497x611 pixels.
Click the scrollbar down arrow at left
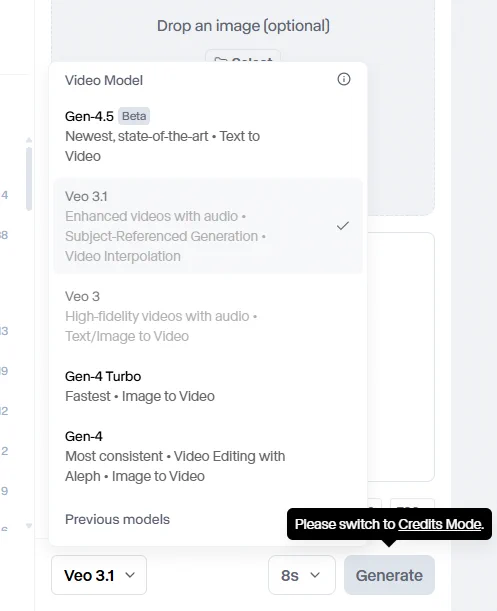pyautogui.click(x=29, y=526)
